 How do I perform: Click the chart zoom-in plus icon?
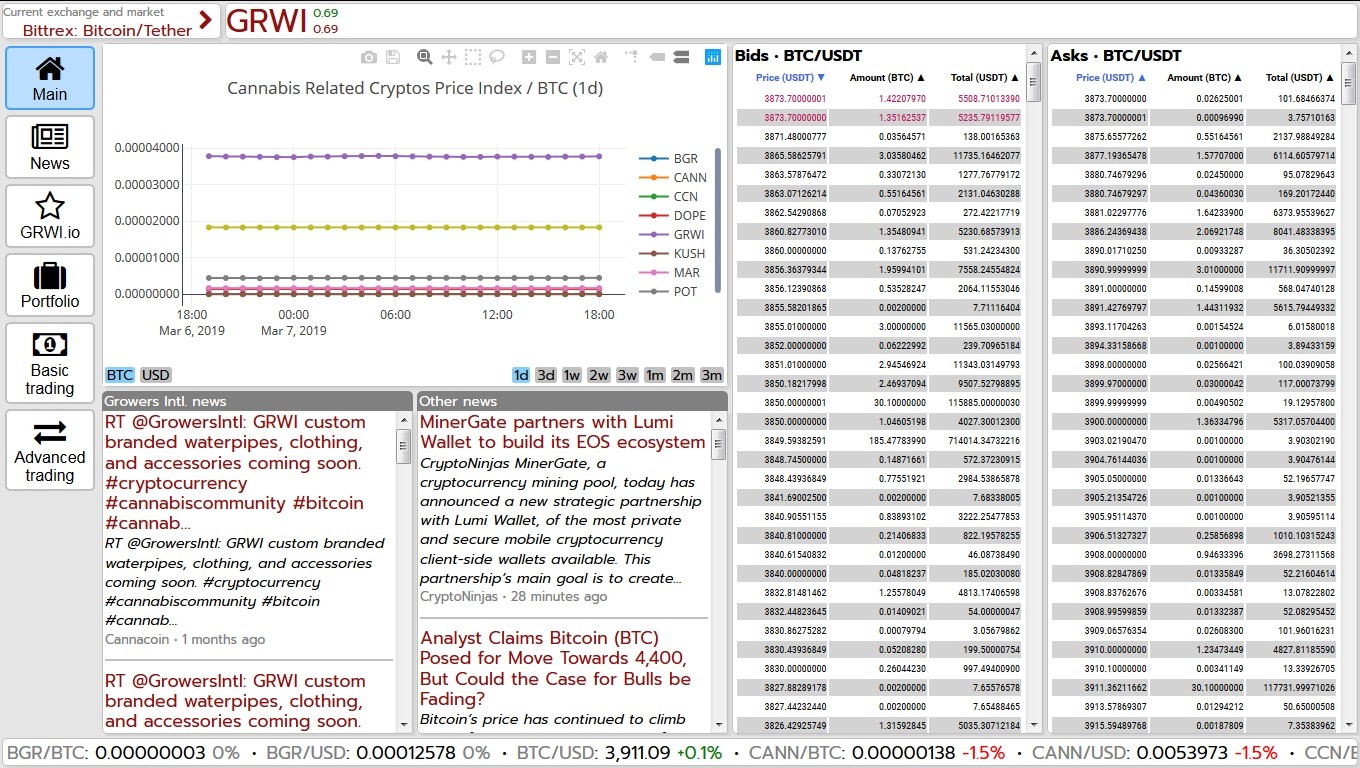click(529, 58)
